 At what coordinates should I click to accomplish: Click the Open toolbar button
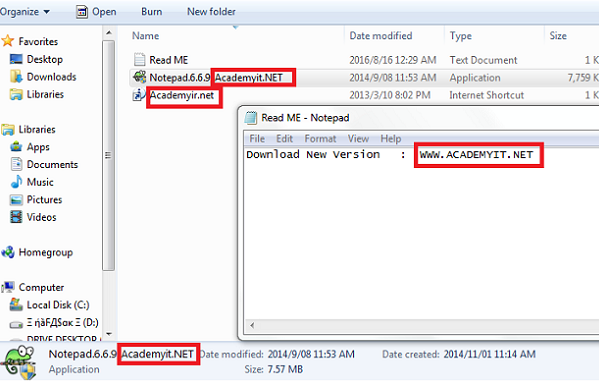click(96, 12)
